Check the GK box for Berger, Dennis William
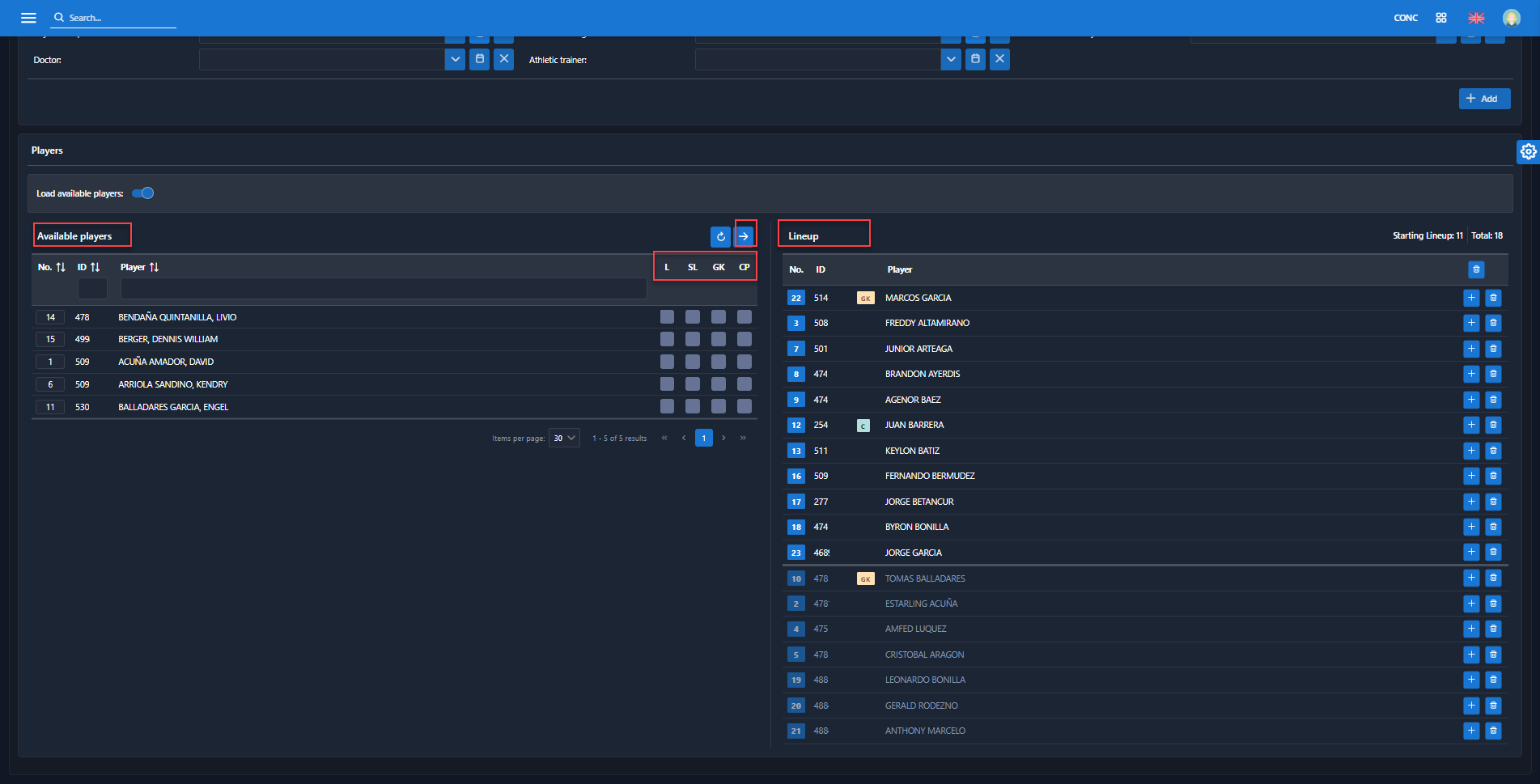The image size is (1540, 784). pyautogui.click(x=719, y=339)
